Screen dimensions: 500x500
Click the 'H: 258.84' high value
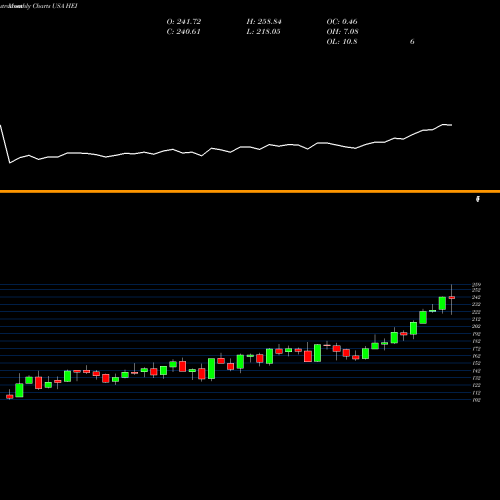(x=264, y=22)
